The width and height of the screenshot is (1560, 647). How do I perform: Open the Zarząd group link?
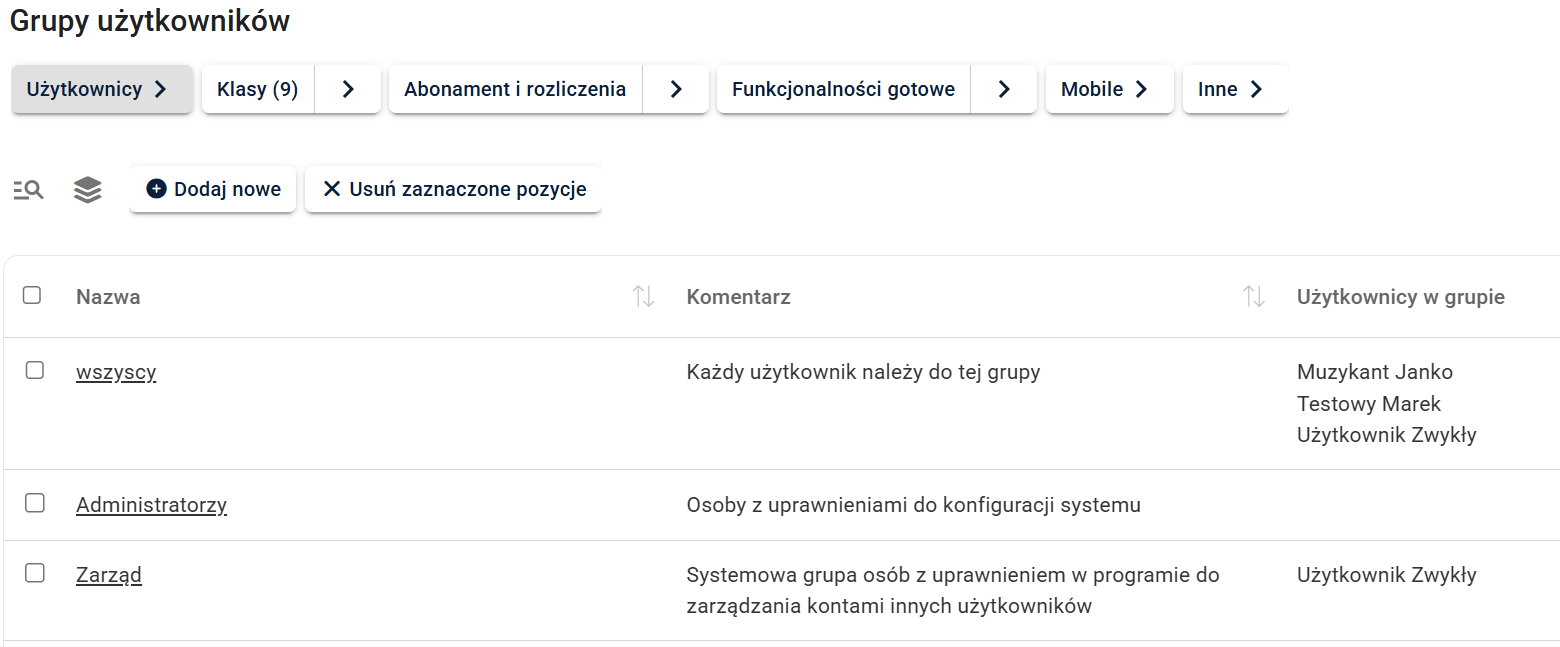pos(109,575)
